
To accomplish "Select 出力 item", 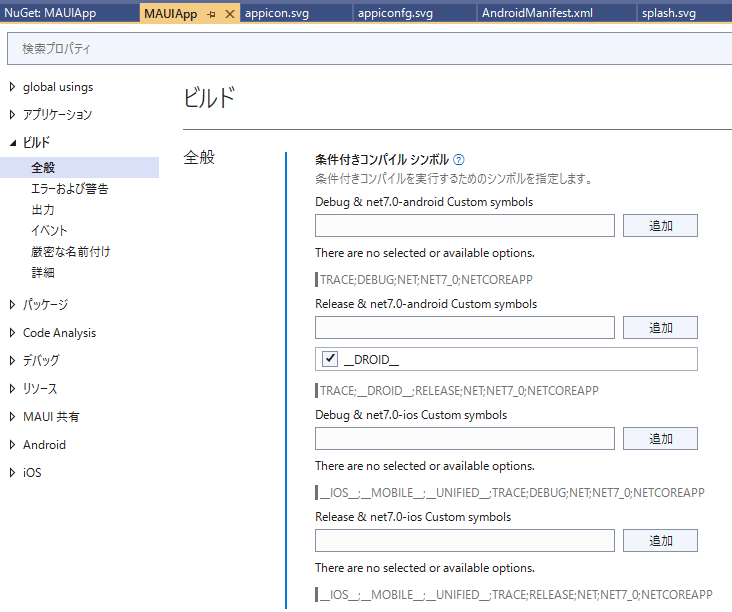I will click(x=43, y=210).
